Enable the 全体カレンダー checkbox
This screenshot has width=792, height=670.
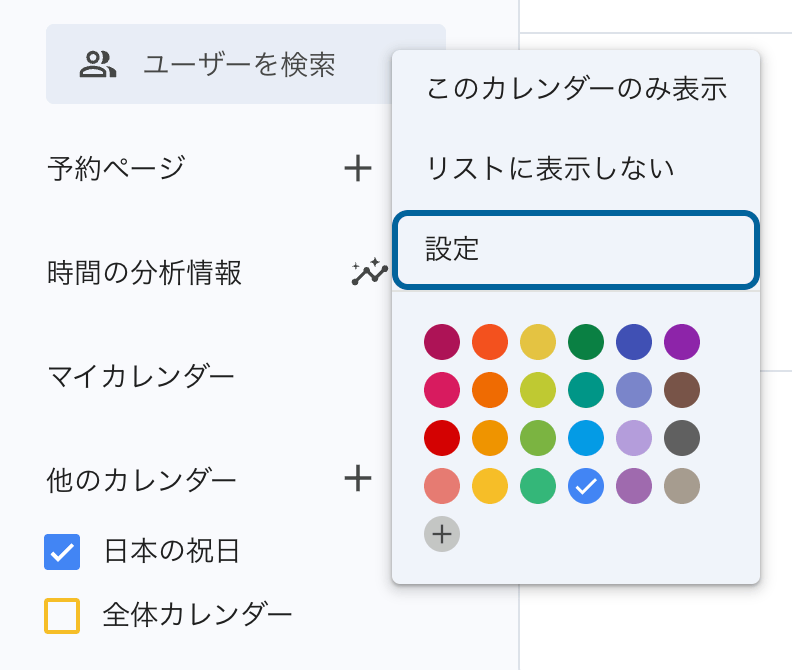(62, 615)
